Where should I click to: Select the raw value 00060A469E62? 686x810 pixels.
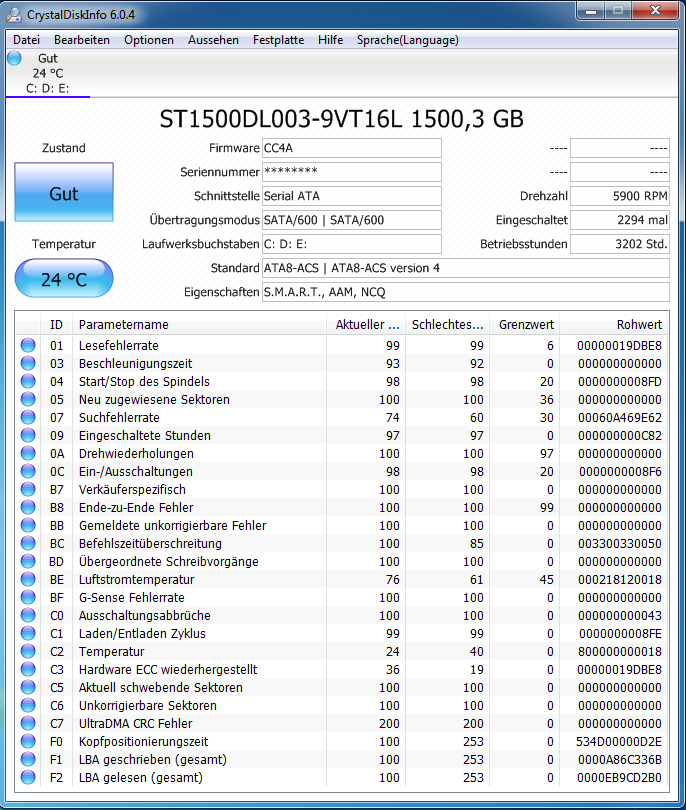[619, 417]
